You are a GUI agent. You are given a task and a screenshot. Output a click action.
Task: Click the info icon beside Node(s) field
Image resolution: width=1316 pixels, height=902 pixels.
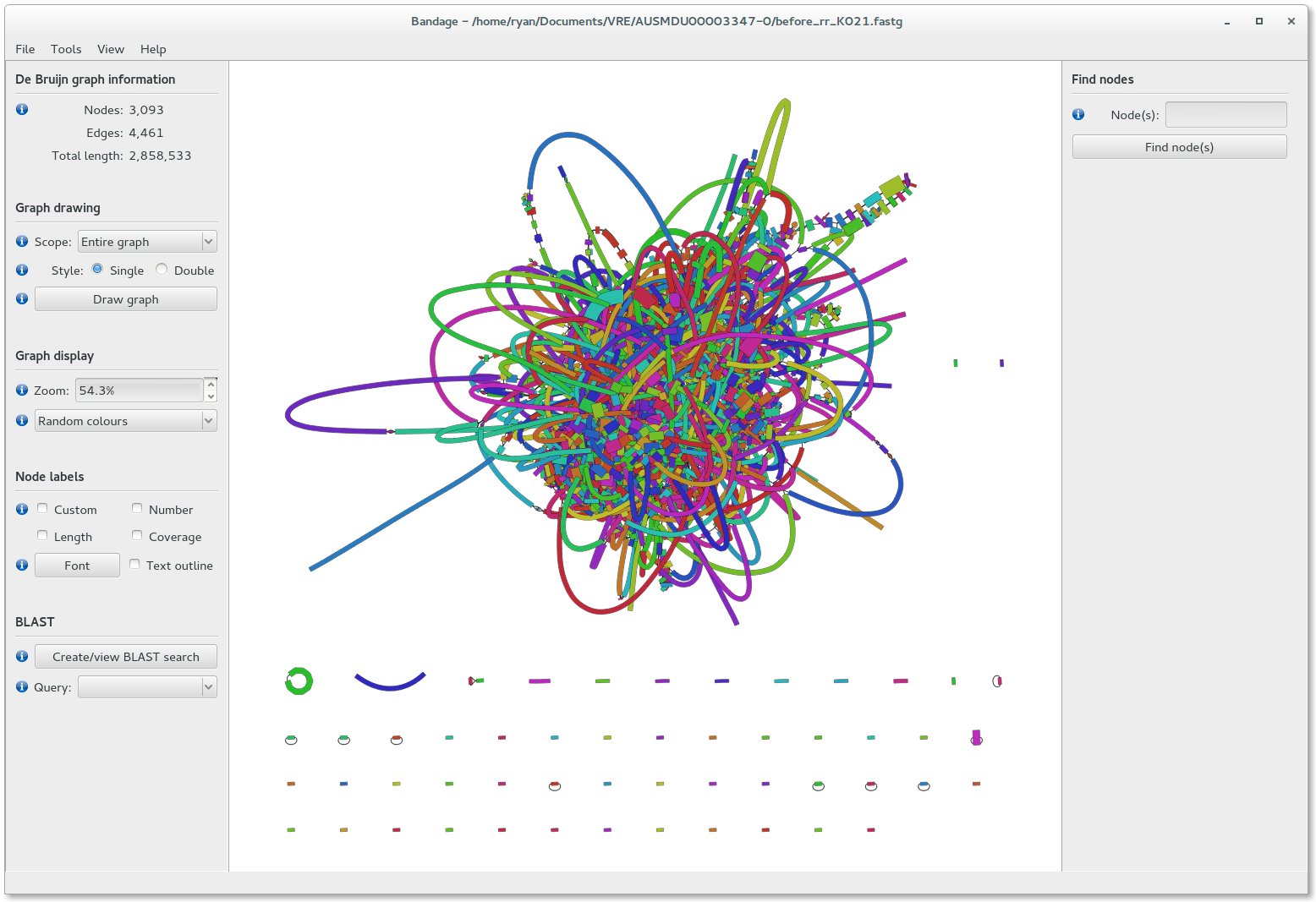(1078, 114)
